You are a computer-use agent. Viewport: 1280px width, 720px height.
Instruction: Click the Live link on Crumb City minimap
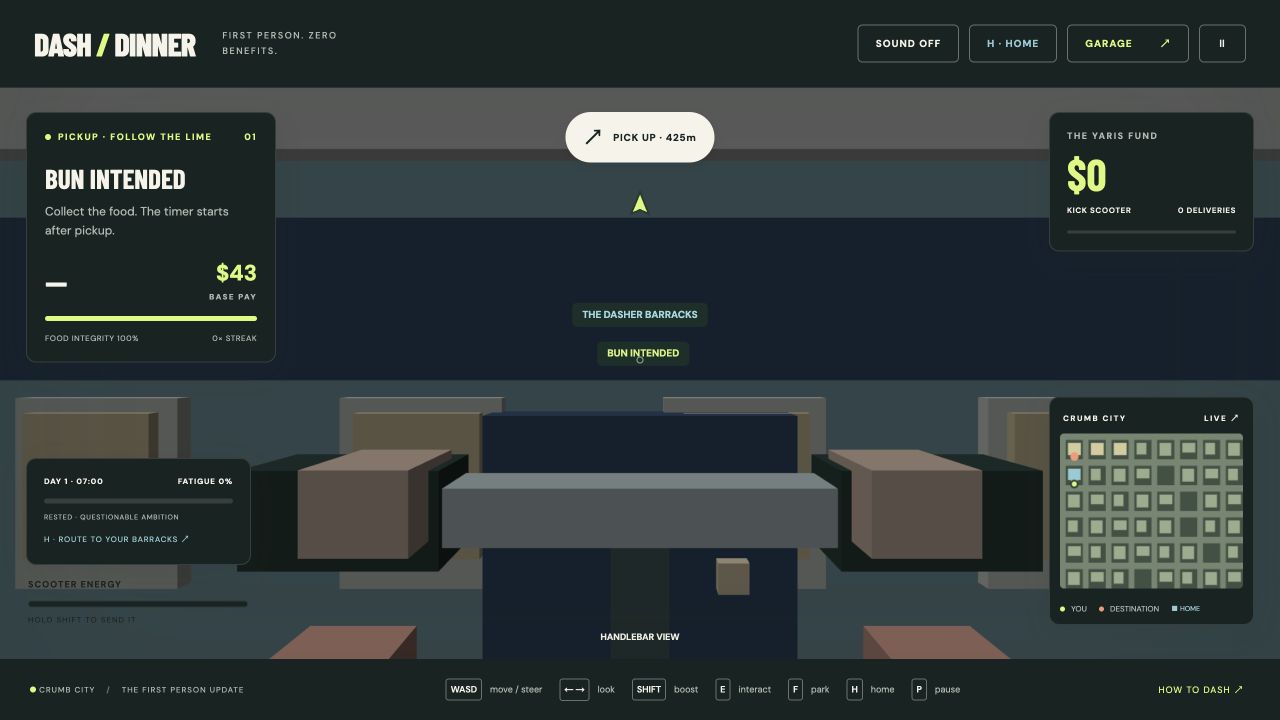(x=1221, y=418)
